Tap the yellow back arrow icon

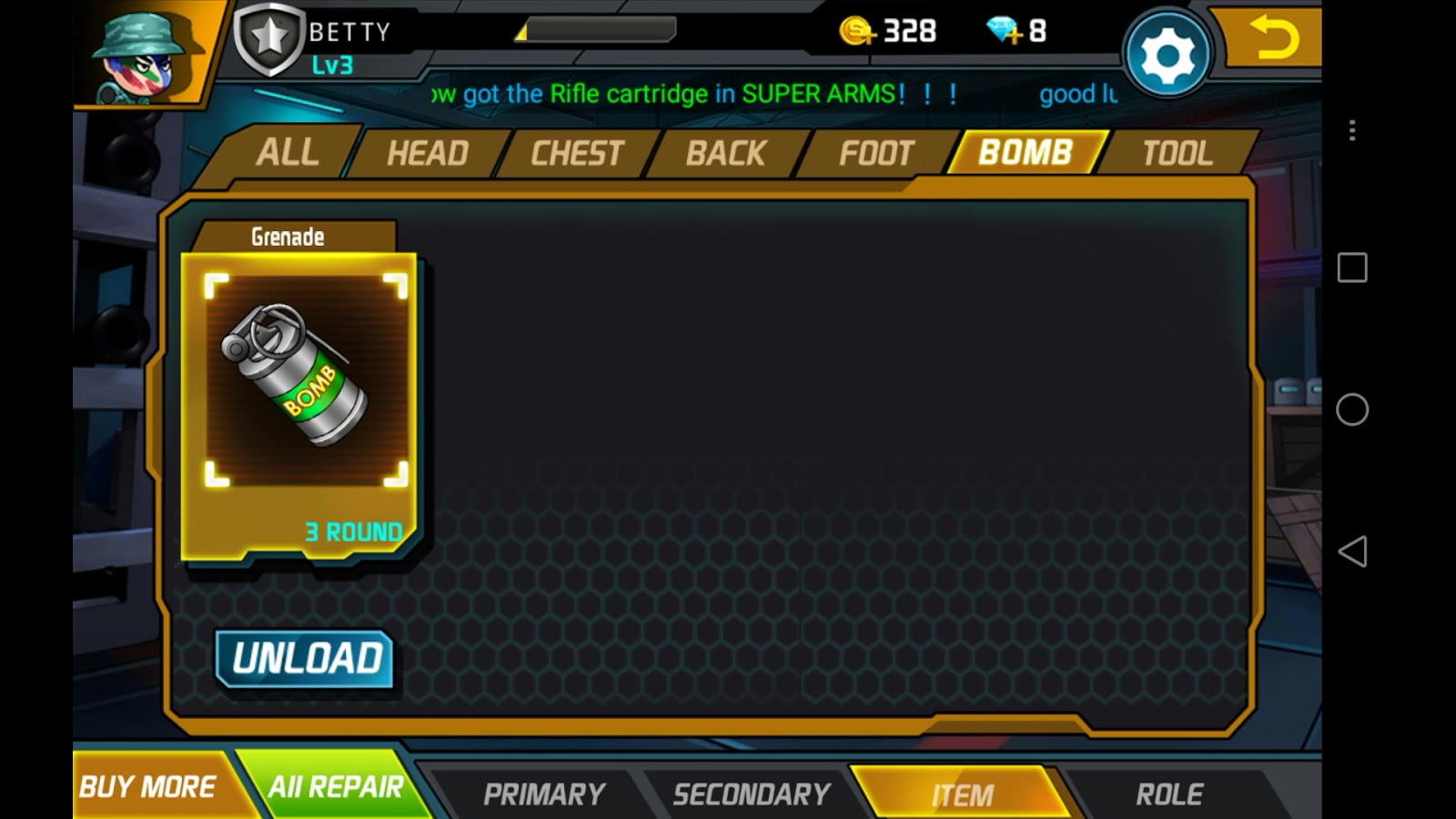1273,37
